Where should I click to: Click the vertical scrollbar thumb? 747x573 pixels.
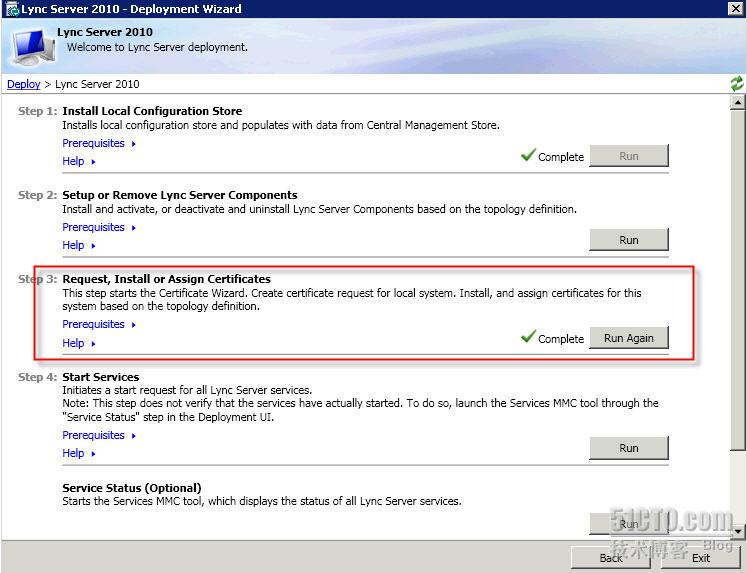pos(738,280)
